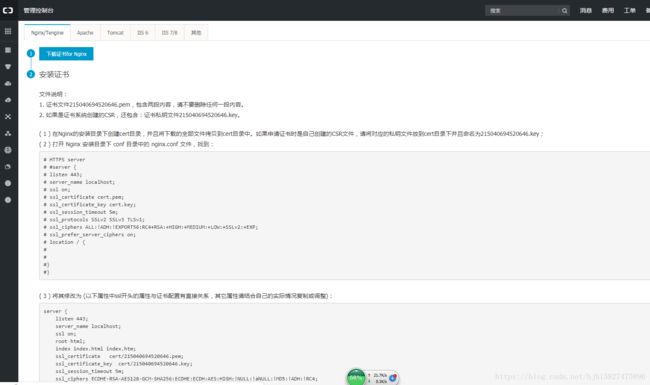
Task: Click the 'ssl_ciphers ECDHE-RSA-AES128-GCM-SHA256' line
Action: pyautogui.click(x=187, y=378)
